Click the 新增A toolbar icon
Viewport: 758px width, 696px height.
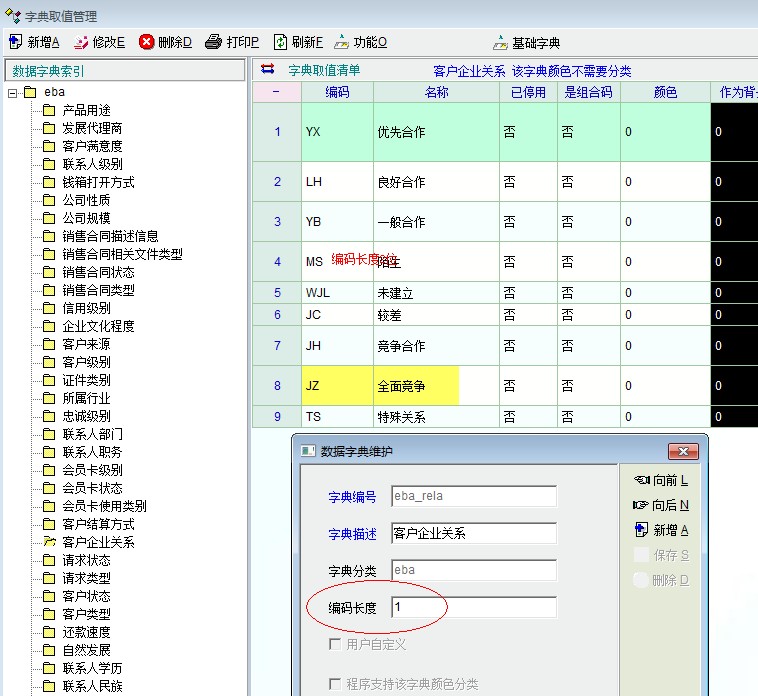(16, 42)
